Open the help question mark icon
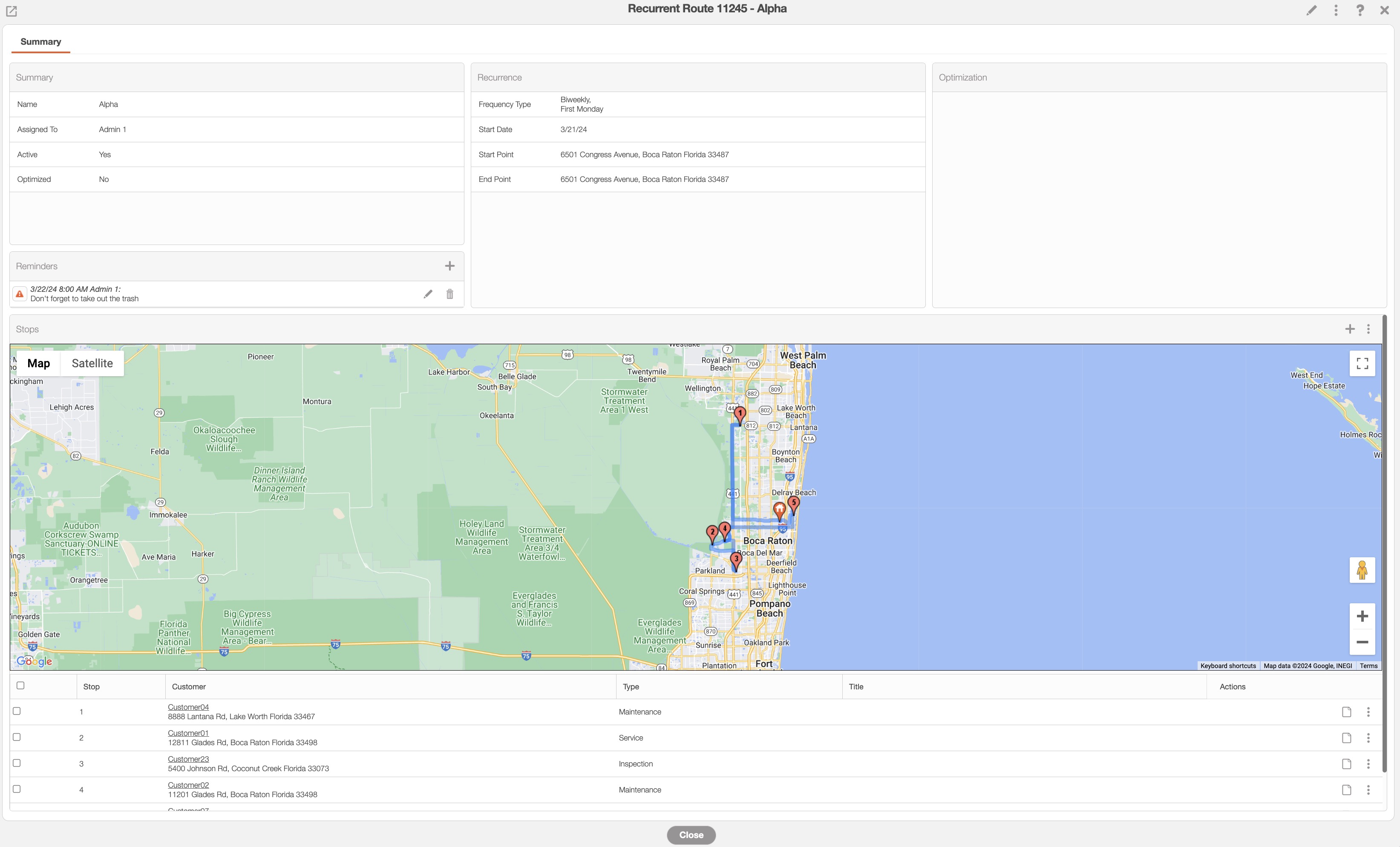 [x=1360, y=10]
